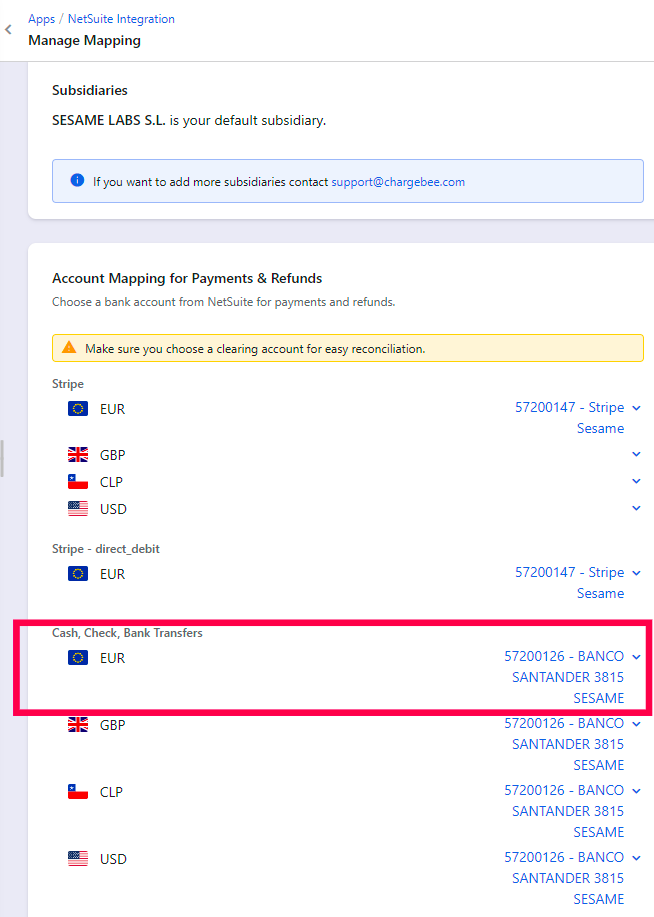Click the back chevron near Manage Mapping
654x917 pixels.
click(x=9, y=29)
